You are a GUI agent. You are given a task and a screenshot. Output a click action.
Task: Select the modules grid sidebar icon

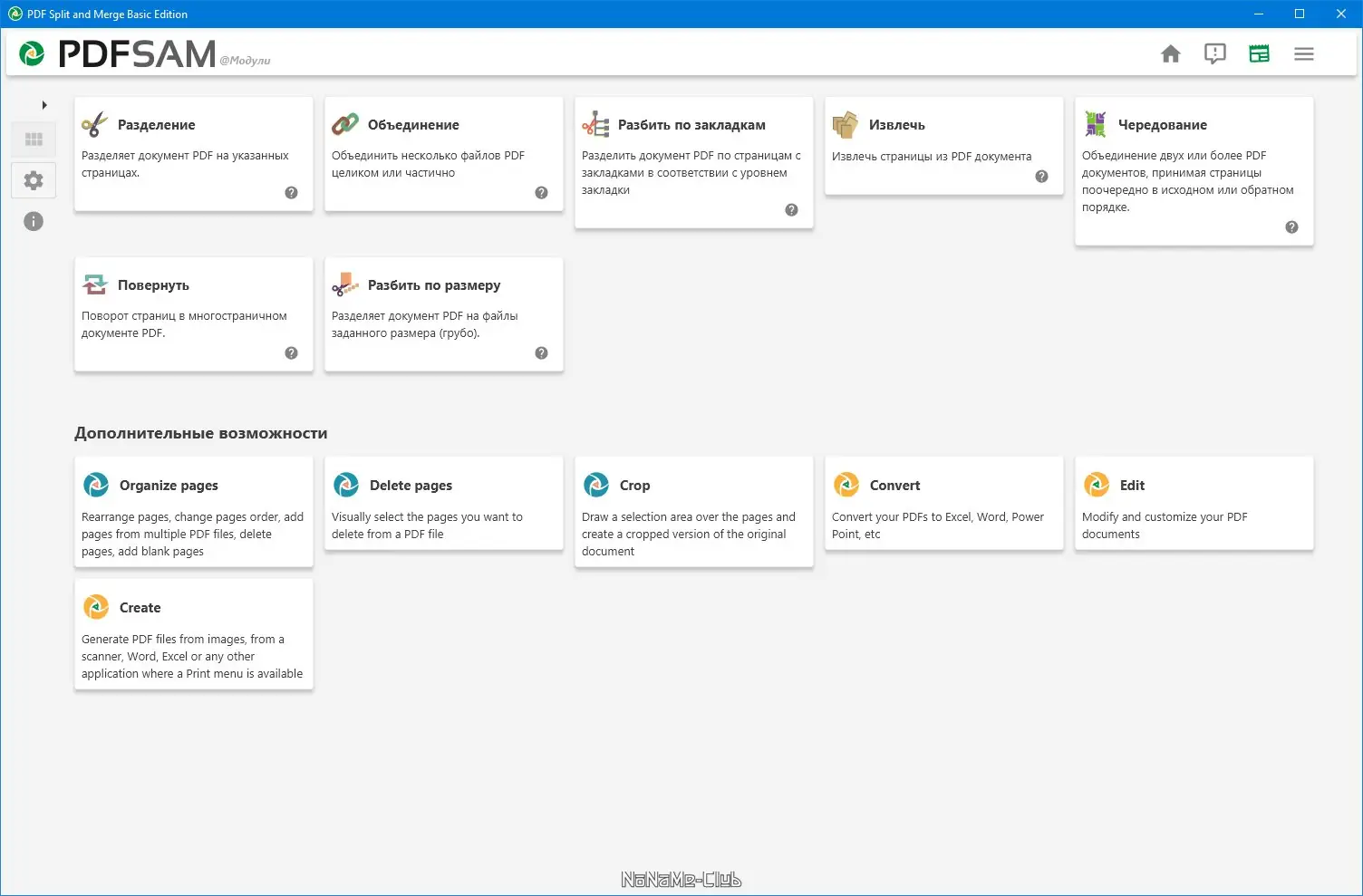point(34,140)
